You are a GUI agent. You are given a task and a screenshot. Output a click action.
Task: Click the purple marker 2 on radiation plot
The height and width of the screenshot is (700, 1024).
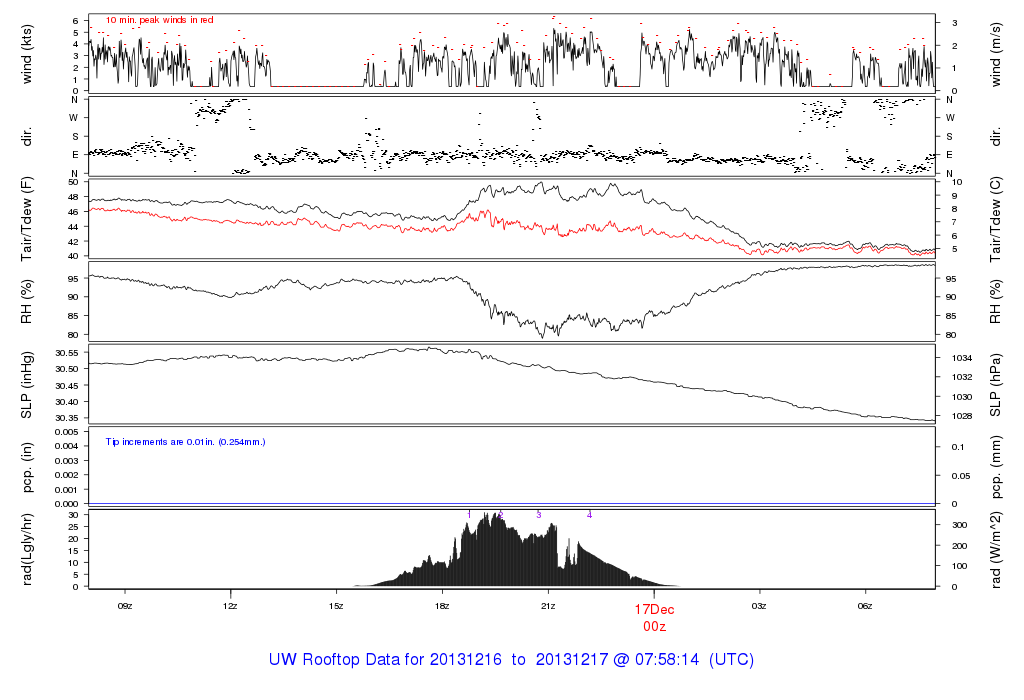(500, 514)
